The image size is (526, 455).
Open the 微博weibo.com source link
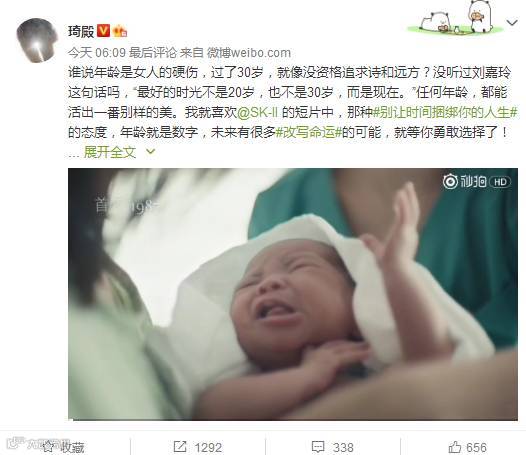(x=249, y=53)
